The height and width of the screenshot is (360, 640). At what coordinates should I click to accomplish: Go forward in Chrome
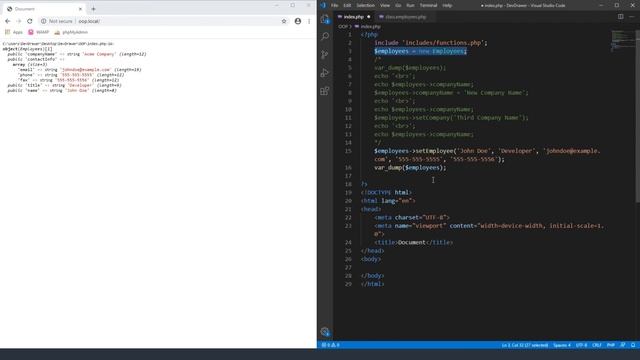[19, 21]
